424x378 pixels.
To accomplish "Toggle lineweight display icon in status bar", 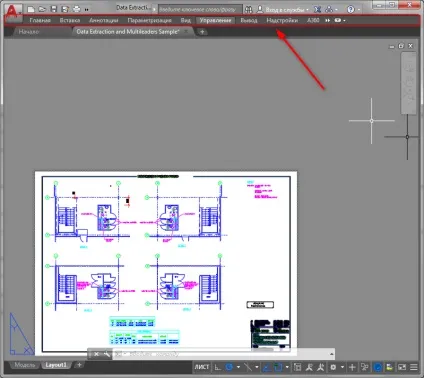I will click(x=297, y=367).
